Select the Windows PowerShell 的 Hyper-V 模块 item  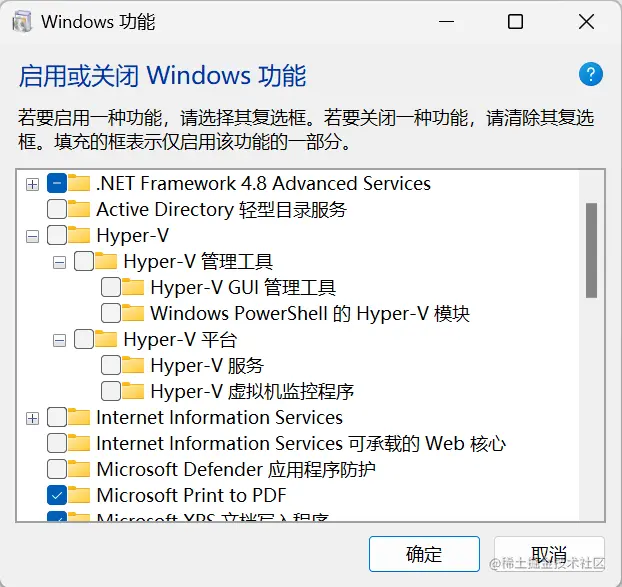click(x=309, y=314)
